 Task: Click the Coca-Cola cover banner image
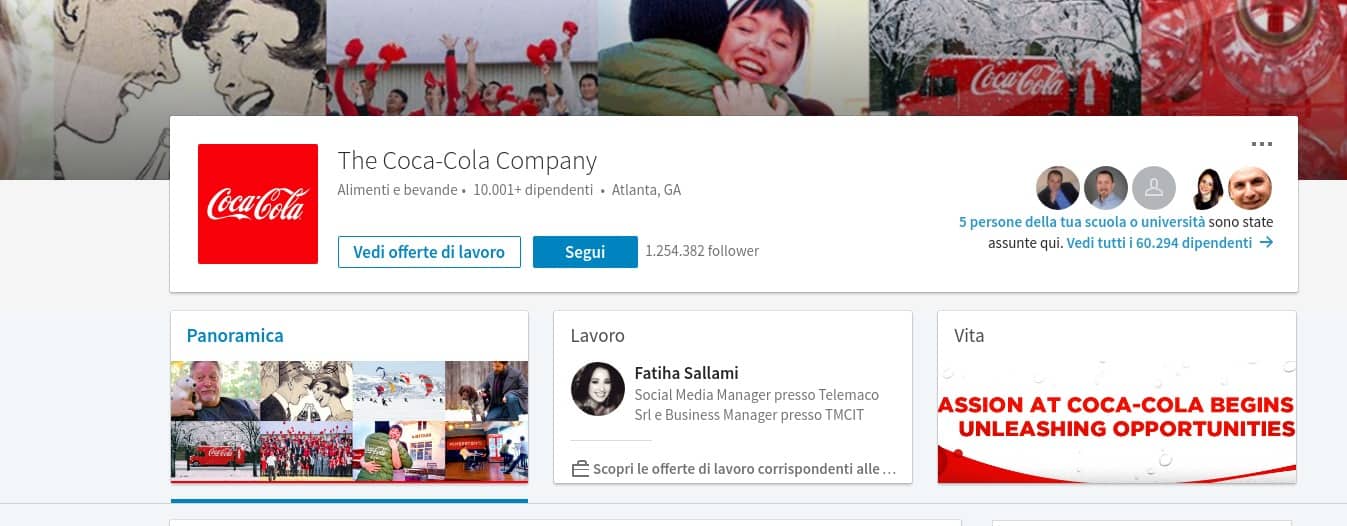(673, 58)
